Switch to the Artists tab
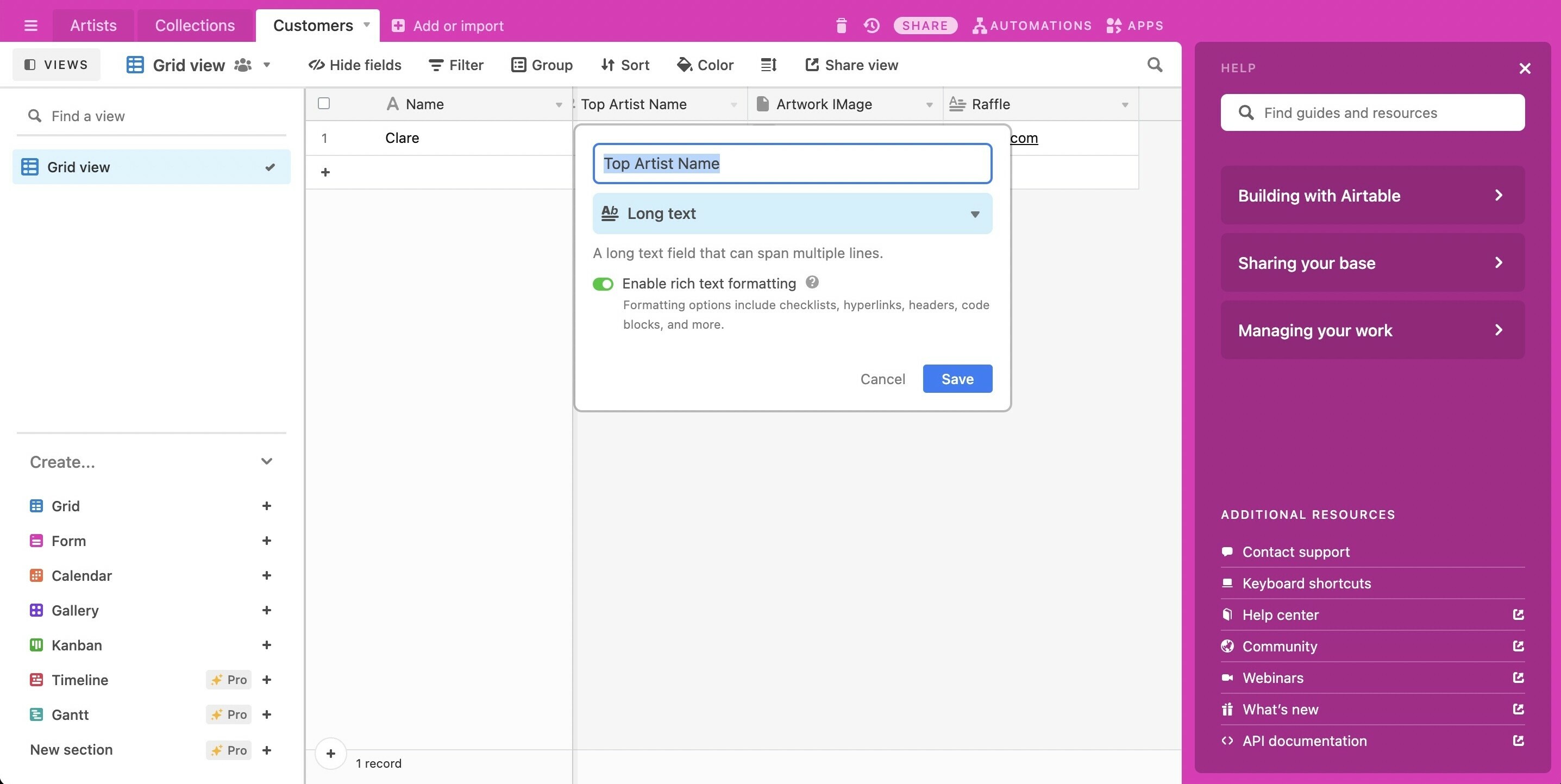This screenshot has width=1561, height=784. click(93, 26)
